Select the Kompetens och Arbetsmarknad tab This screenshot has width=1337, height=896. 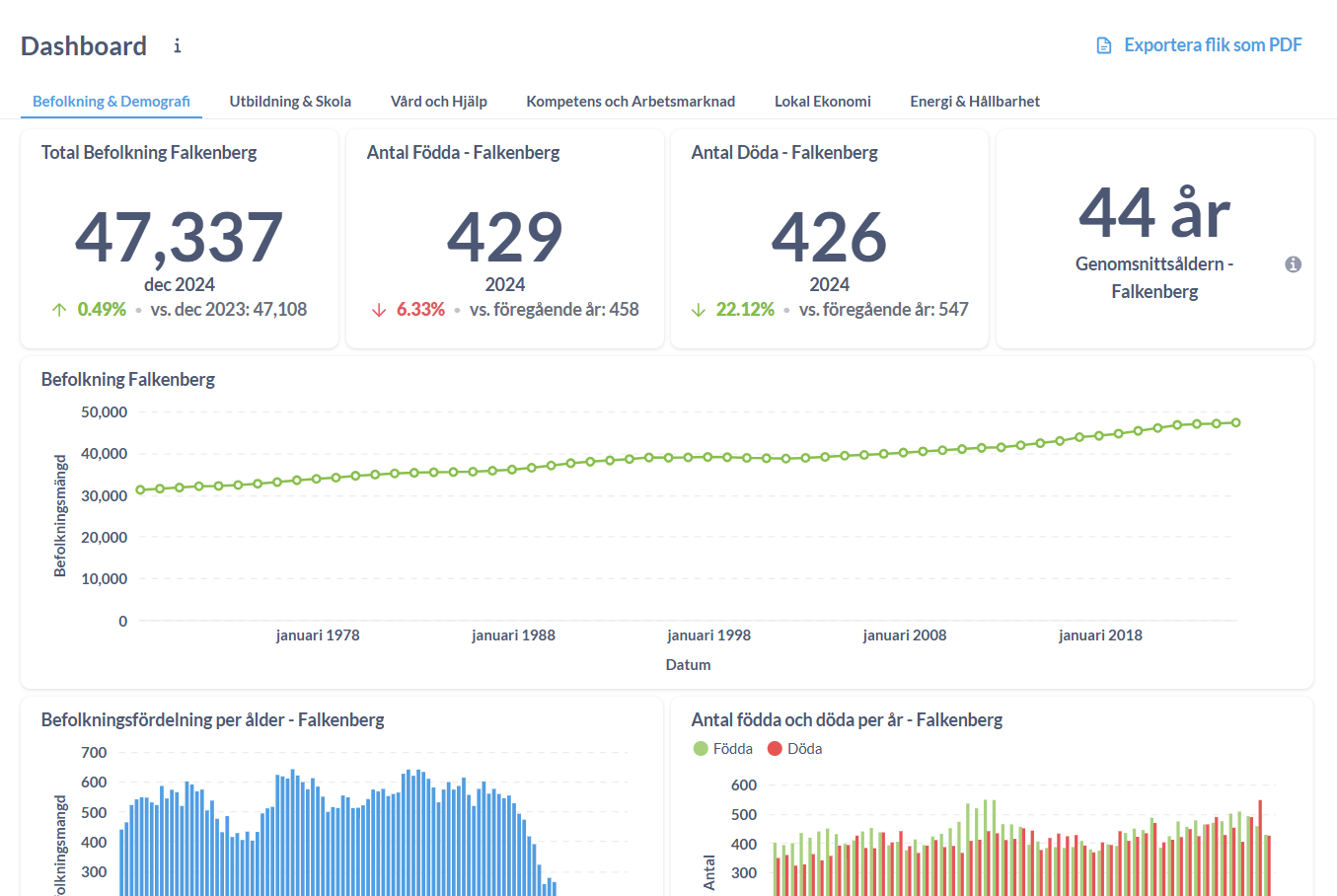630,101
